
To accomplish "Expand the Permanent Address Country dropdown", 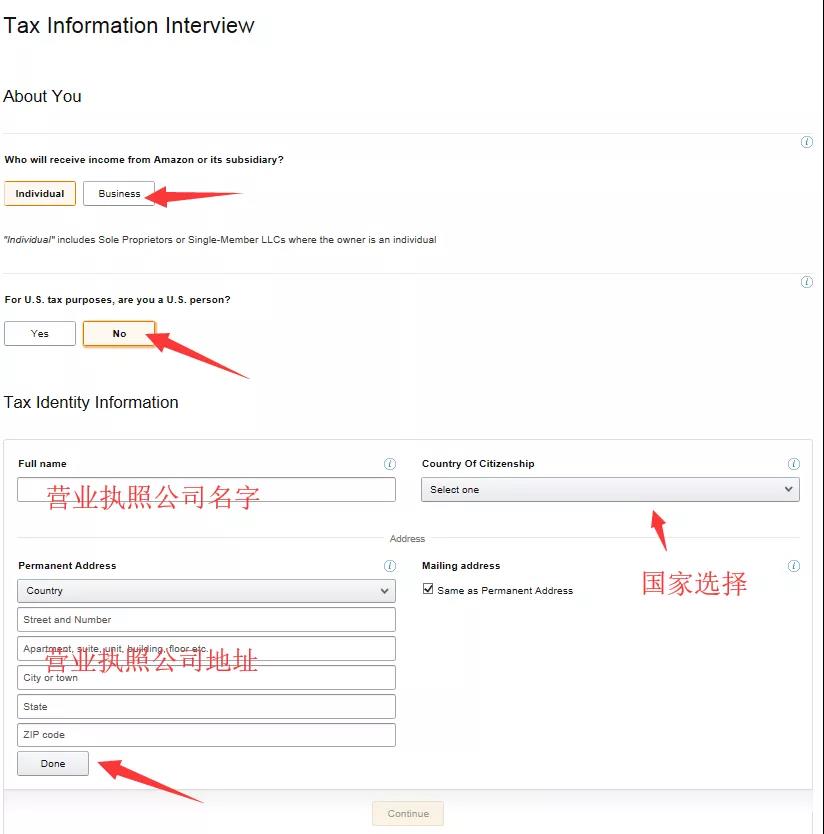I will [206, 591].
